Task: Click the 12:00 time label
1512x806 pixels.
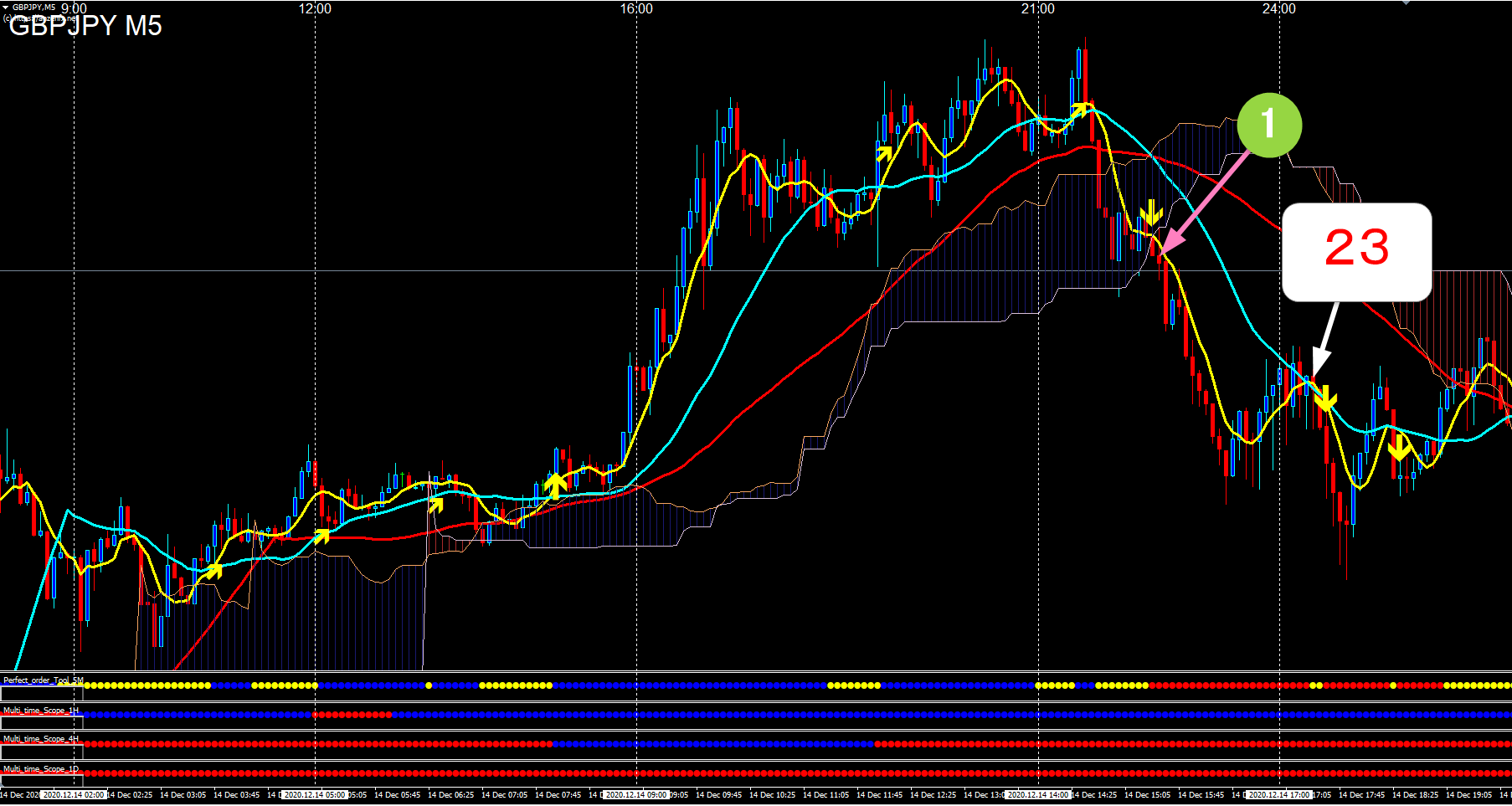Action: coord(315,8)
